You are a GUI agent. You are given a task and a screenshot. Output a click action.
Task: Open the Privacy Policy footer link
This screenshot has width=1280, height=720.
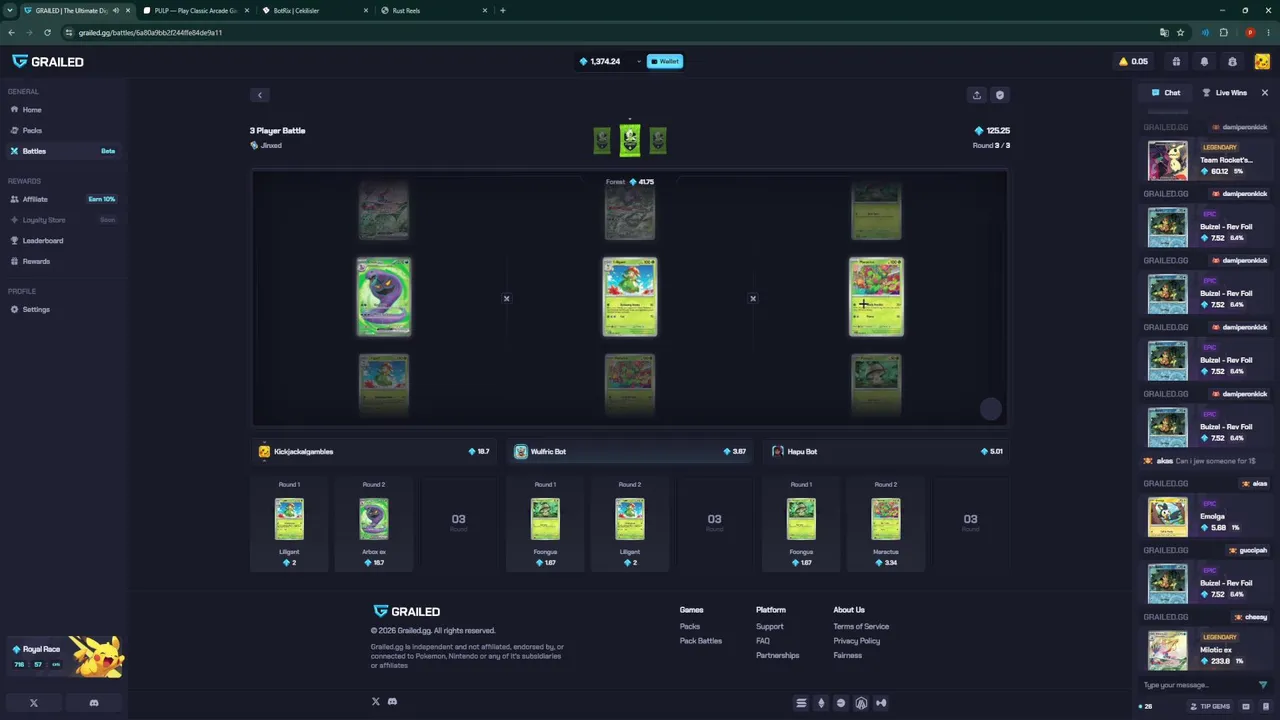coord(857,641)
